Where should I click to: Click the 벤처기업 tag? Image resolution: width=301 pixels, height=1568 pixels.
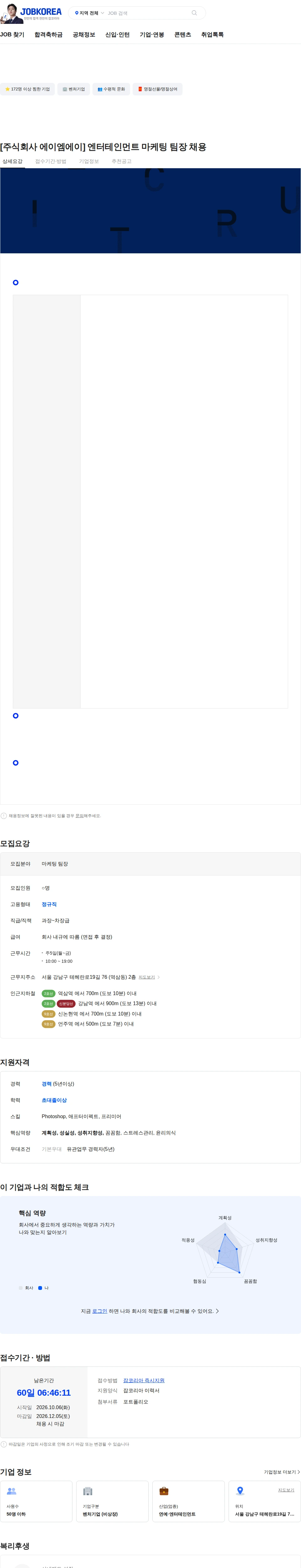tap(74, 89)
